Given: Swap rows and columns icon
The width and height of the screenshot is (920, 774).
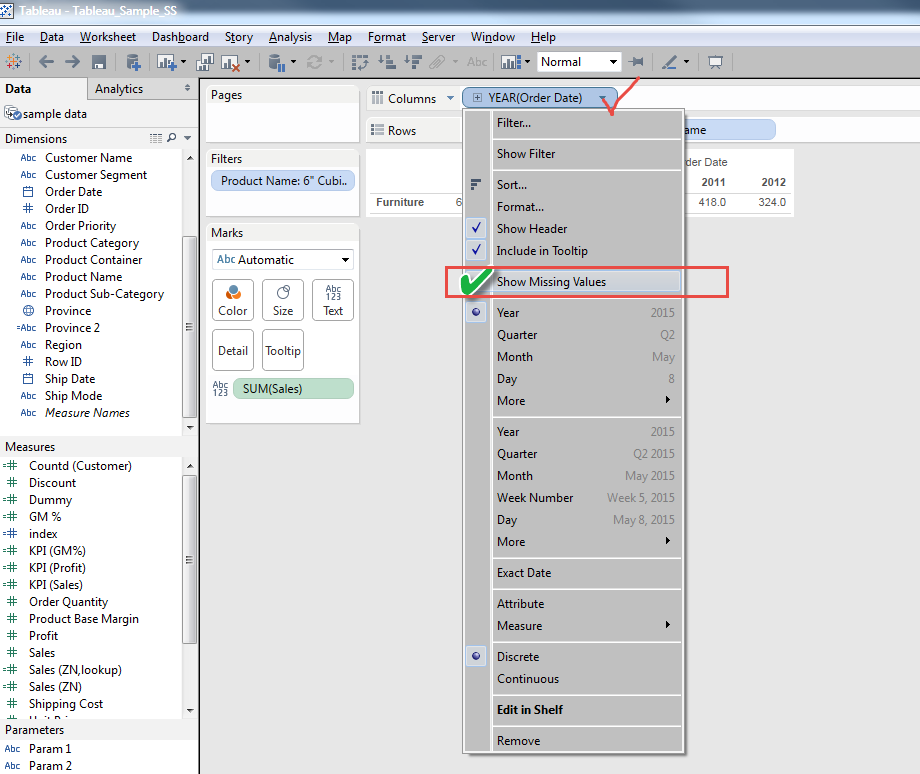Looking at the screenshot, I should click(x=360, y=62).
